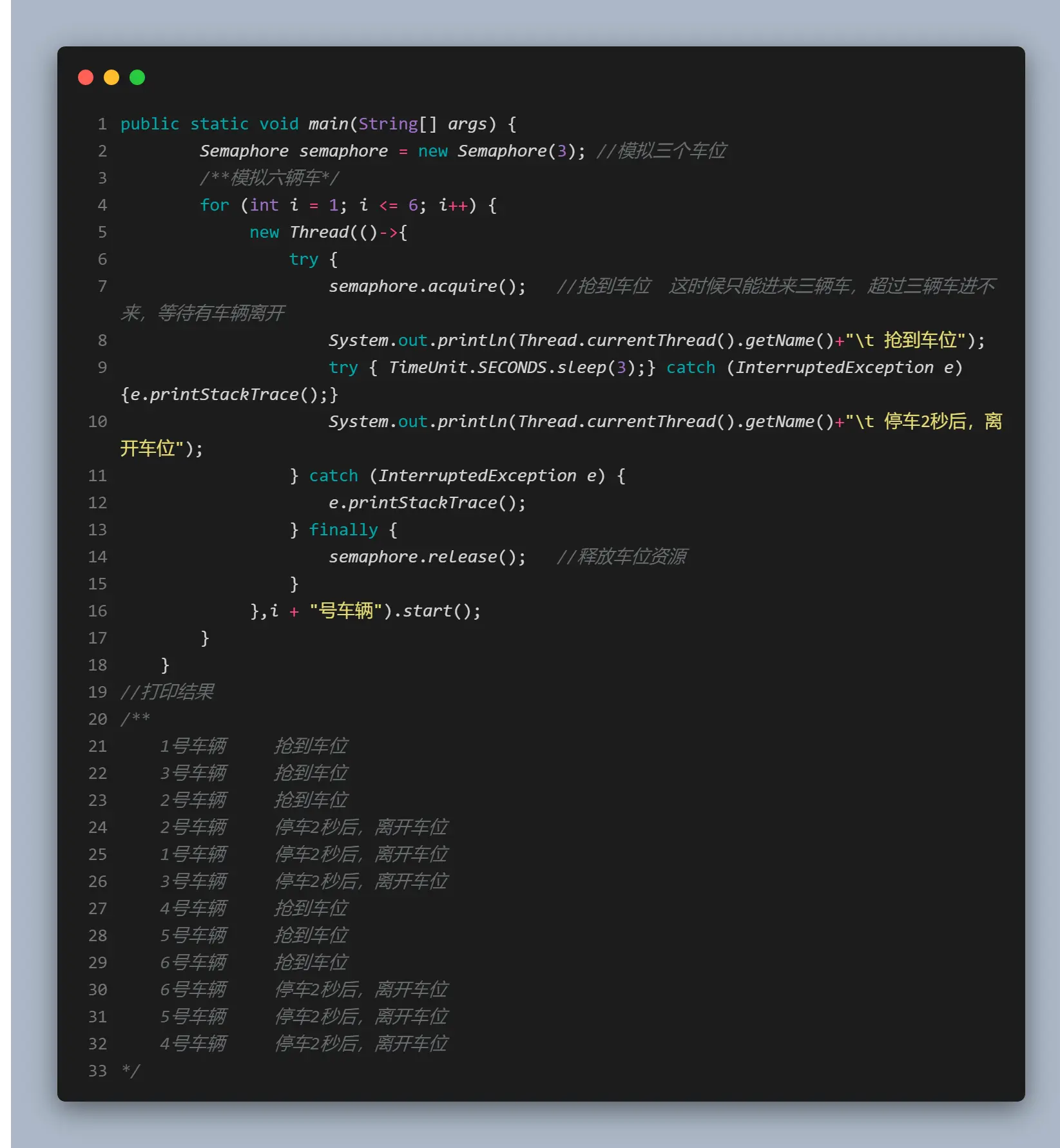1060x1148 pixels.
Task: Click '1号车辆 抢到车位' on line 21
Action: pyautogui.click(x=254, y=746)
